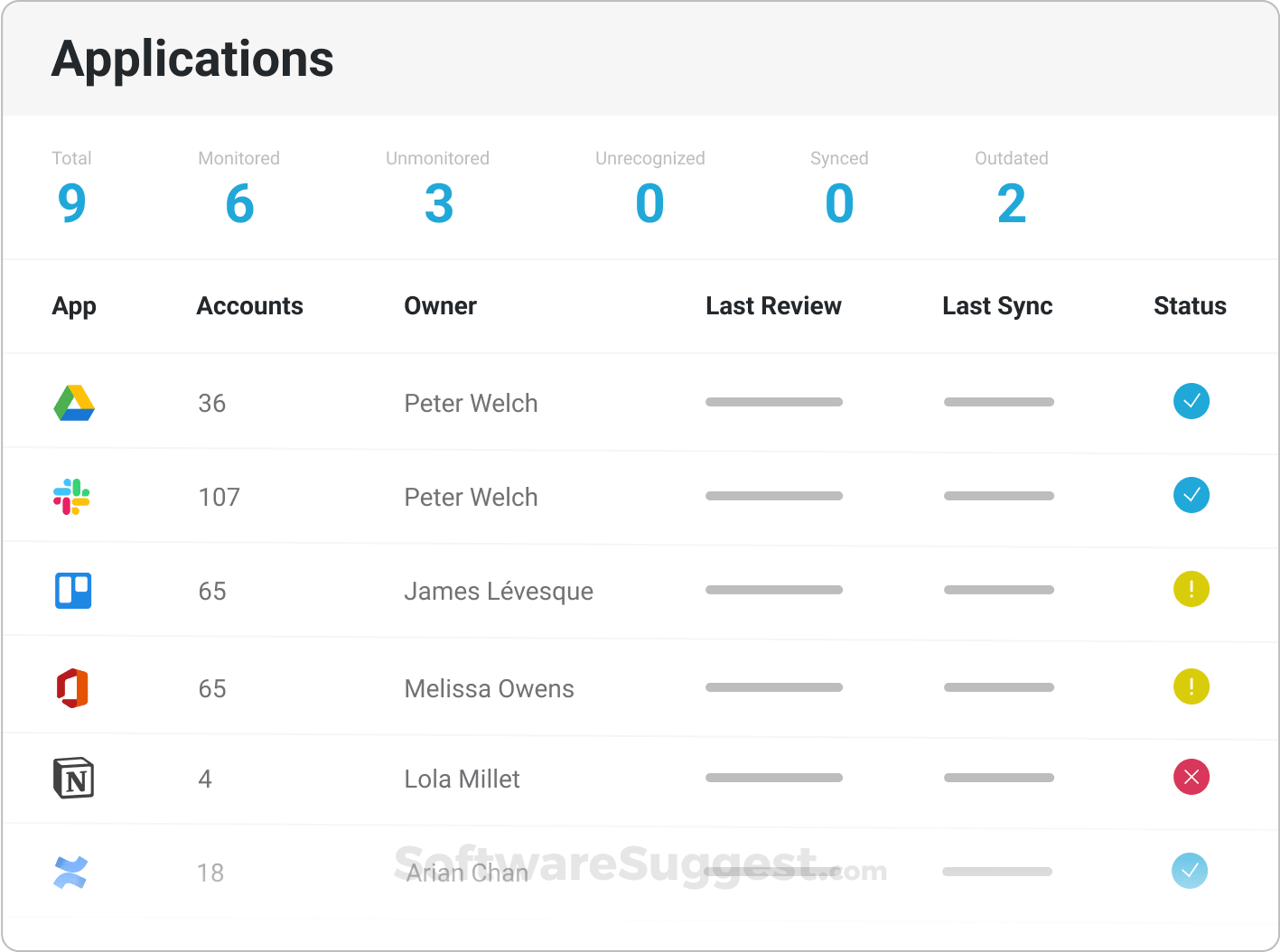
Task: Expand the Accounts column header
Action: (249, 306)
